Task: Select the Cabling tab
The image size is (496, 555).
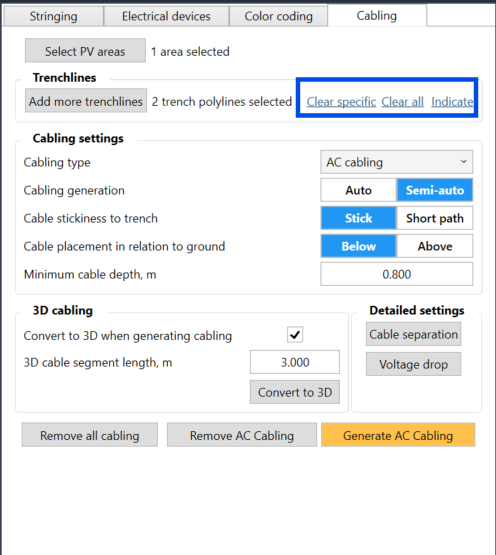Action: (x=377, y=16)
